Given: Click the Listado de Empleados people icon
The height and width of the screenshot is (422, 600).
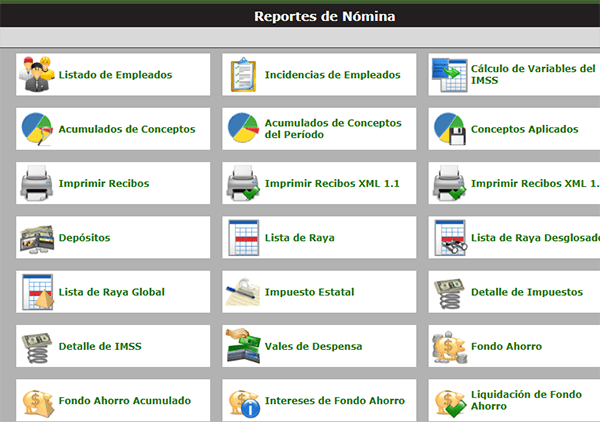Looking at the screenshot, I should click(x=38, y=75).
